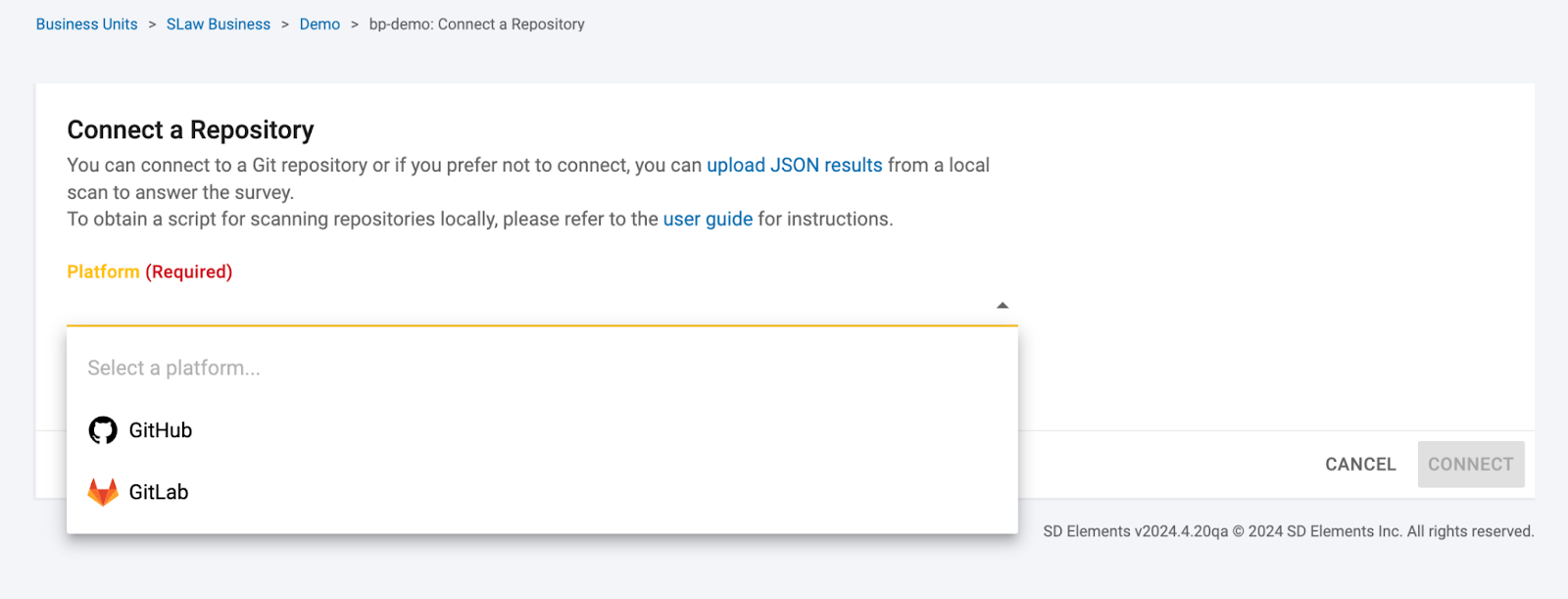Viewport: 1568px width, 599px height.
Task: Choose the 'Select a platform...' placeholder option
Action: point(542,369)
